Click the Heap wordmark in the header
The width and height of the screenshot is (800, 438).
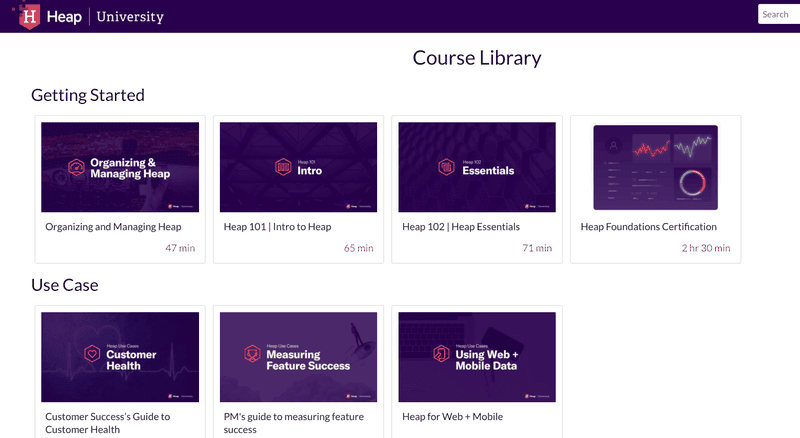click(x=64, y=17)
